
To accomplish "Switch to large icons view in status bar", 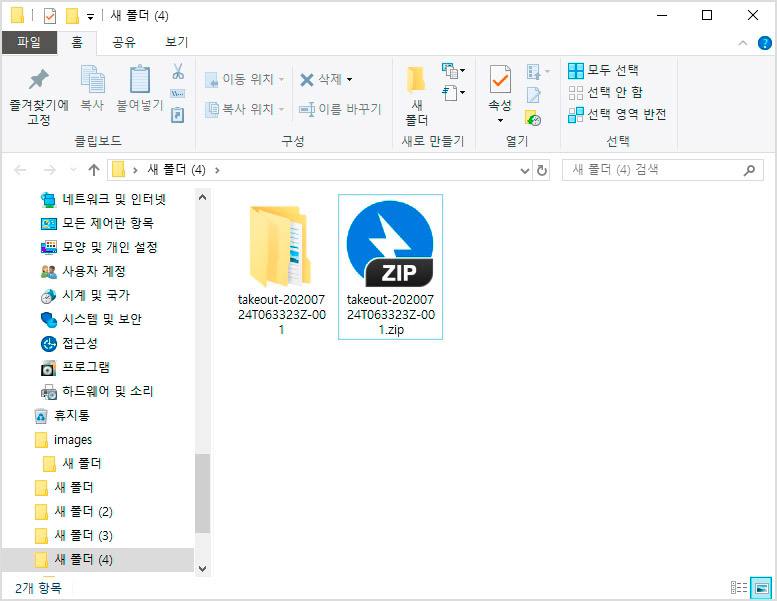I will click(761, 588).
